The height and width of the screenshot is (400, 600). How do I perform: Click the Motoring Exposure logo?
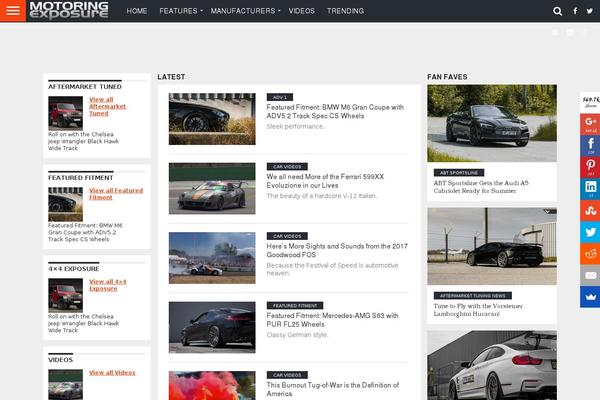[69, 10]
